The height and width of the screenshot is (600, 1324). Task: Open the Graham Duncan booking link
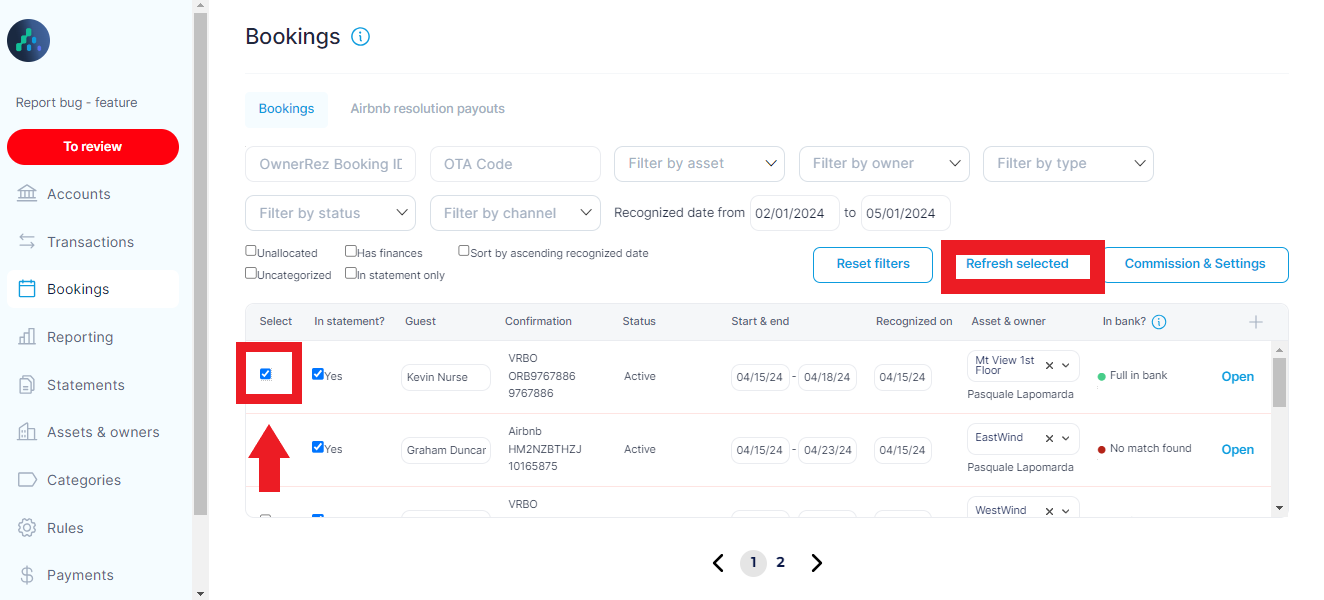[x=1237, y=450]
